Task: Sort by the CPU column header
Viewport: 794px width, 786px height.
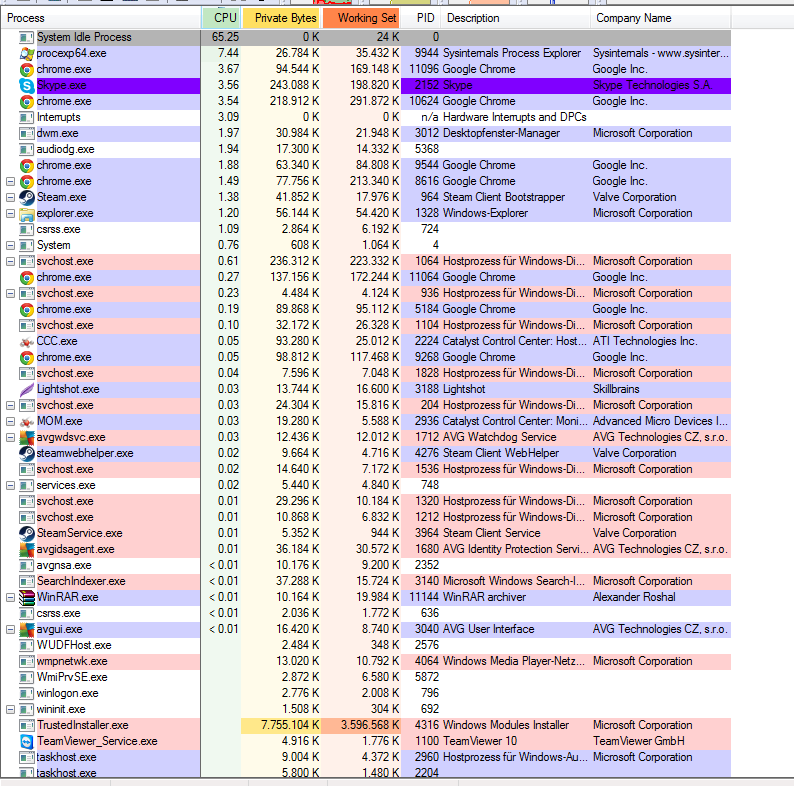Action: tap(221, 18)
